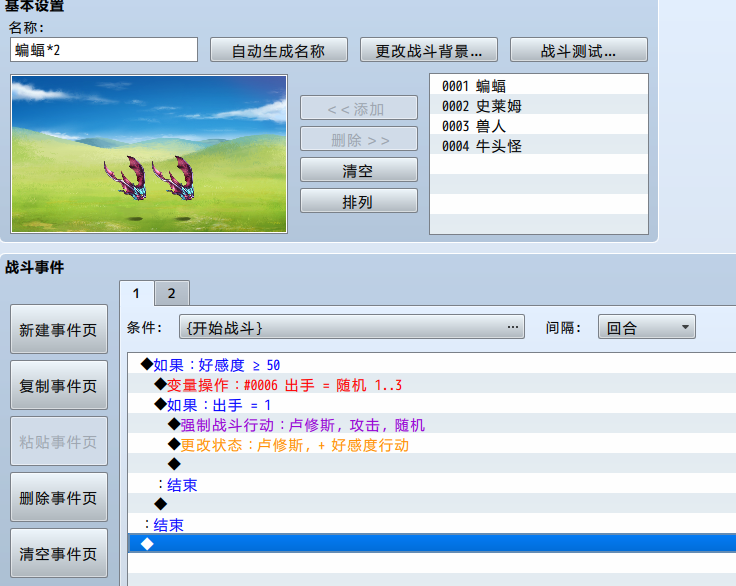Select the inner ：结束 line below the 更改状态 block

point(432,485)
